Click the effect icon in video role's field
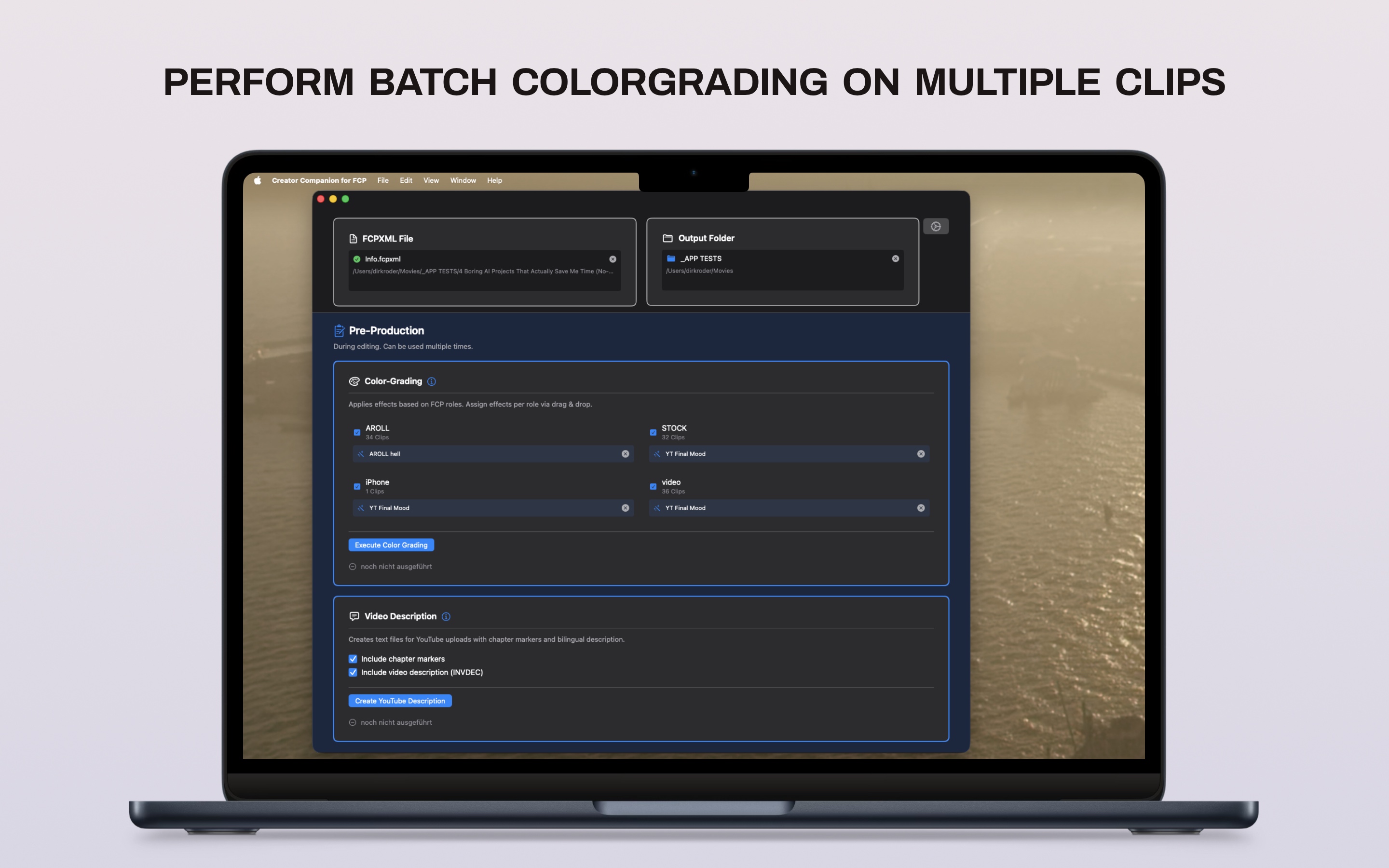 (x=656, y=508)
